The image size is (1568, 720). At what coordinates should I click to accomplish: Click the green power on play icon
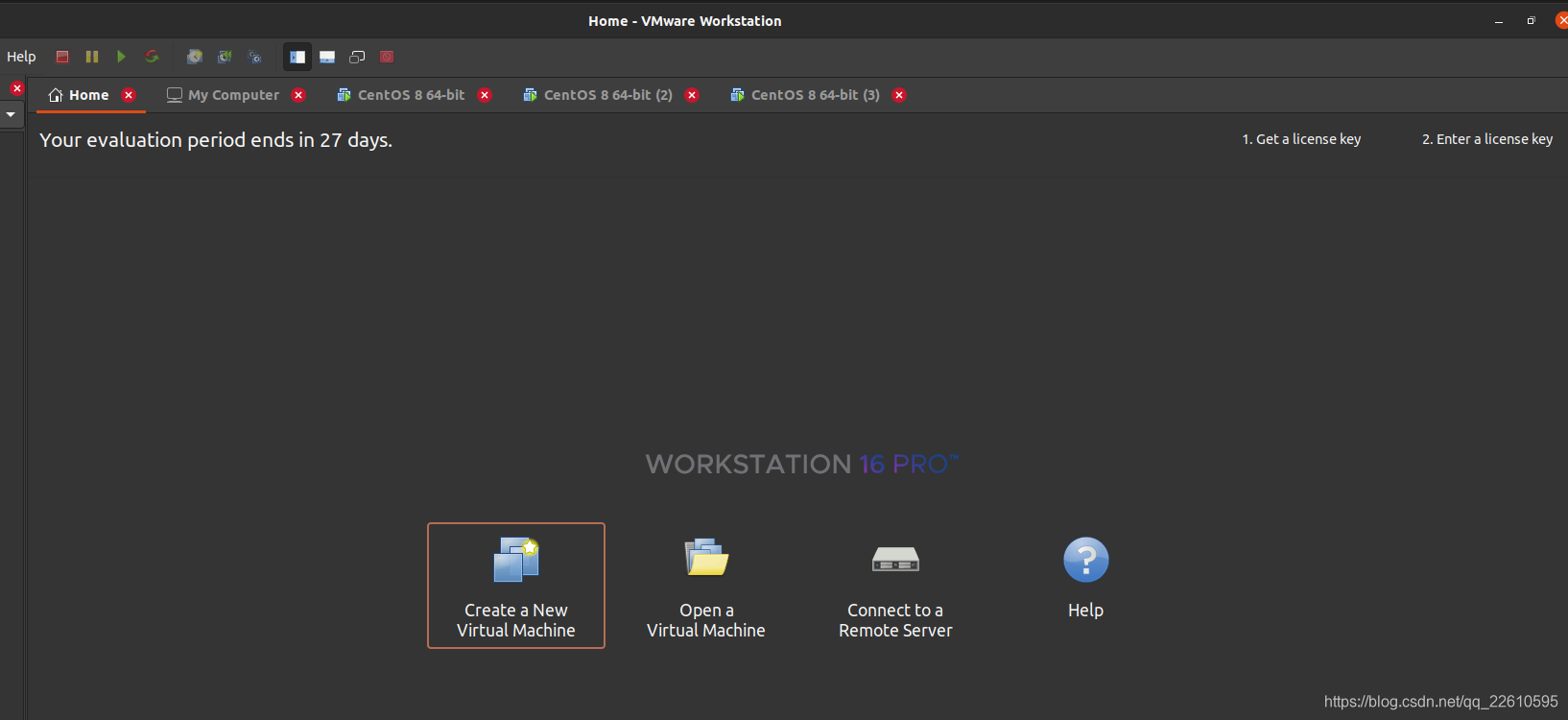(121, 57)
